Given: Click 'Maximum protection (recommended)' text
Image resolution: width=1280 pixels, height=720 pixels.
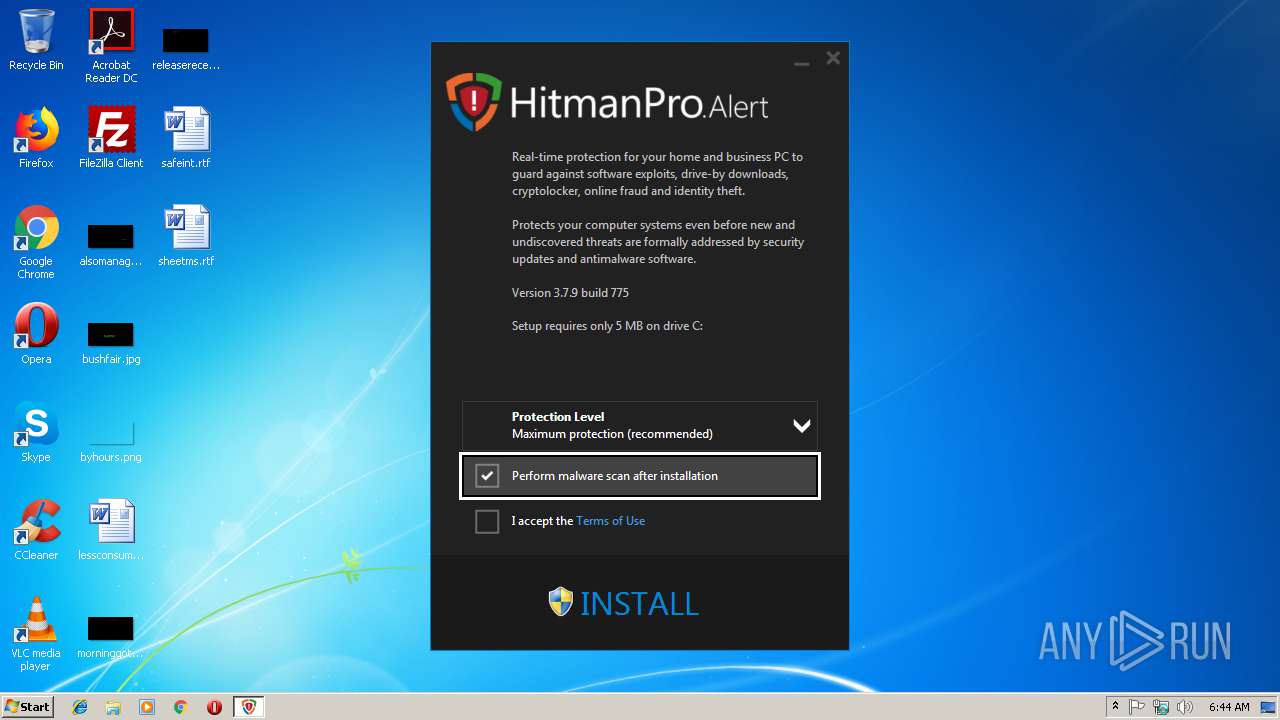Looking at the screenshot, I should tap(612, 434).
